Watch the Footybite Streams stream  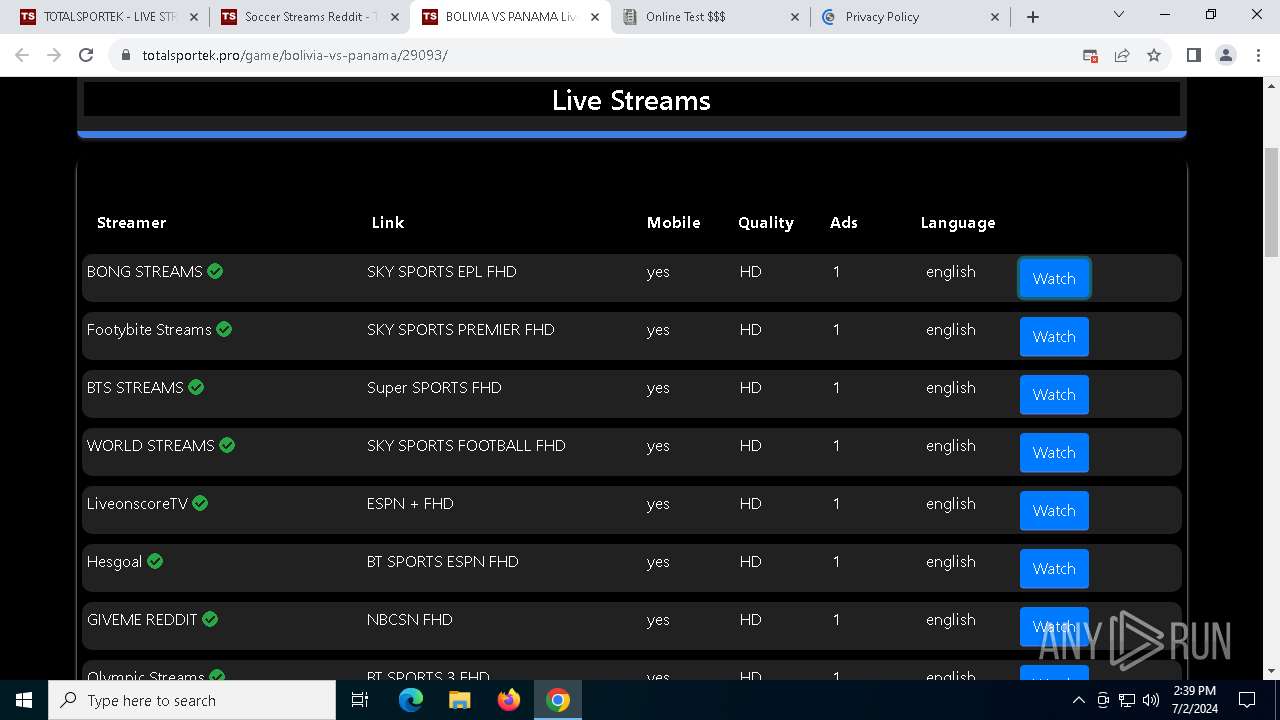[1054, 336]
